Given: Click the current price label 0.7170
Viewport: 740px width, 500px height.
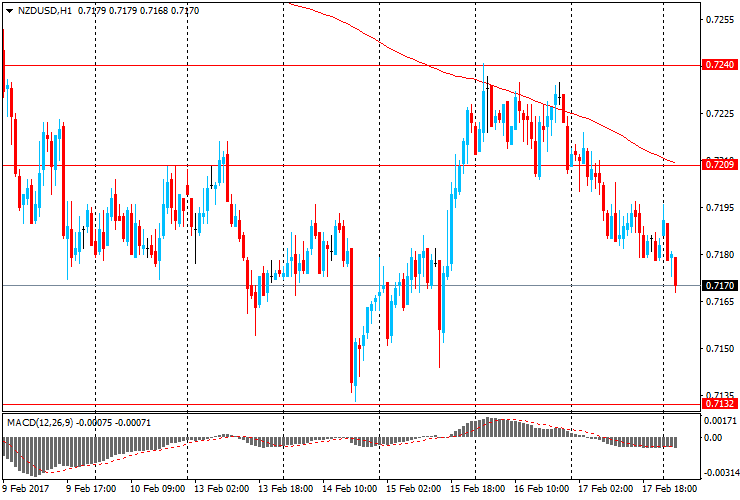Looking at the screenshot, I should coord(719,286).
